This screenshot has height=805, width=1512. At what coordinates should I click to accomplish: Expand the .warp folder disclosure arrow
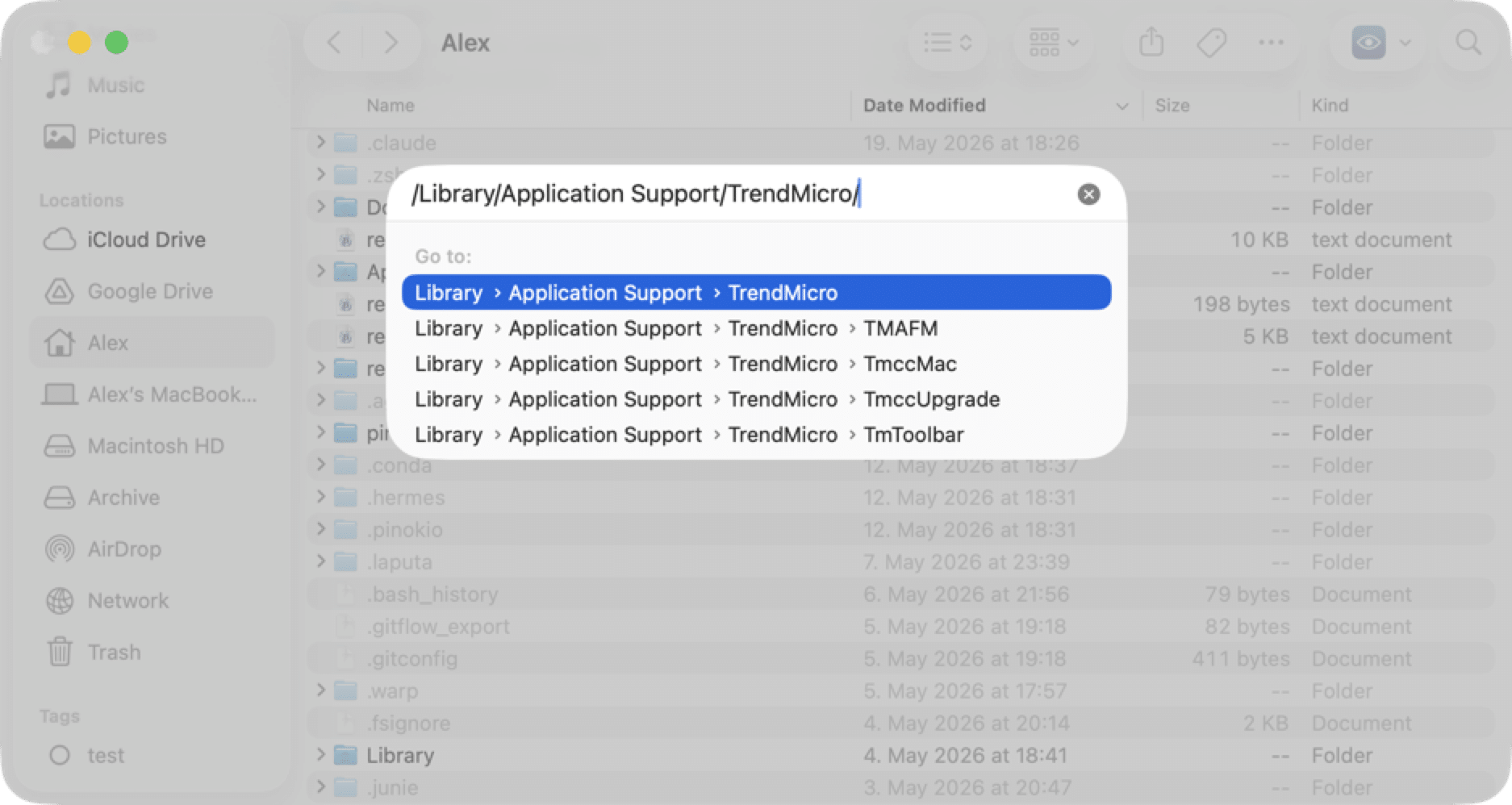point(320,690)
